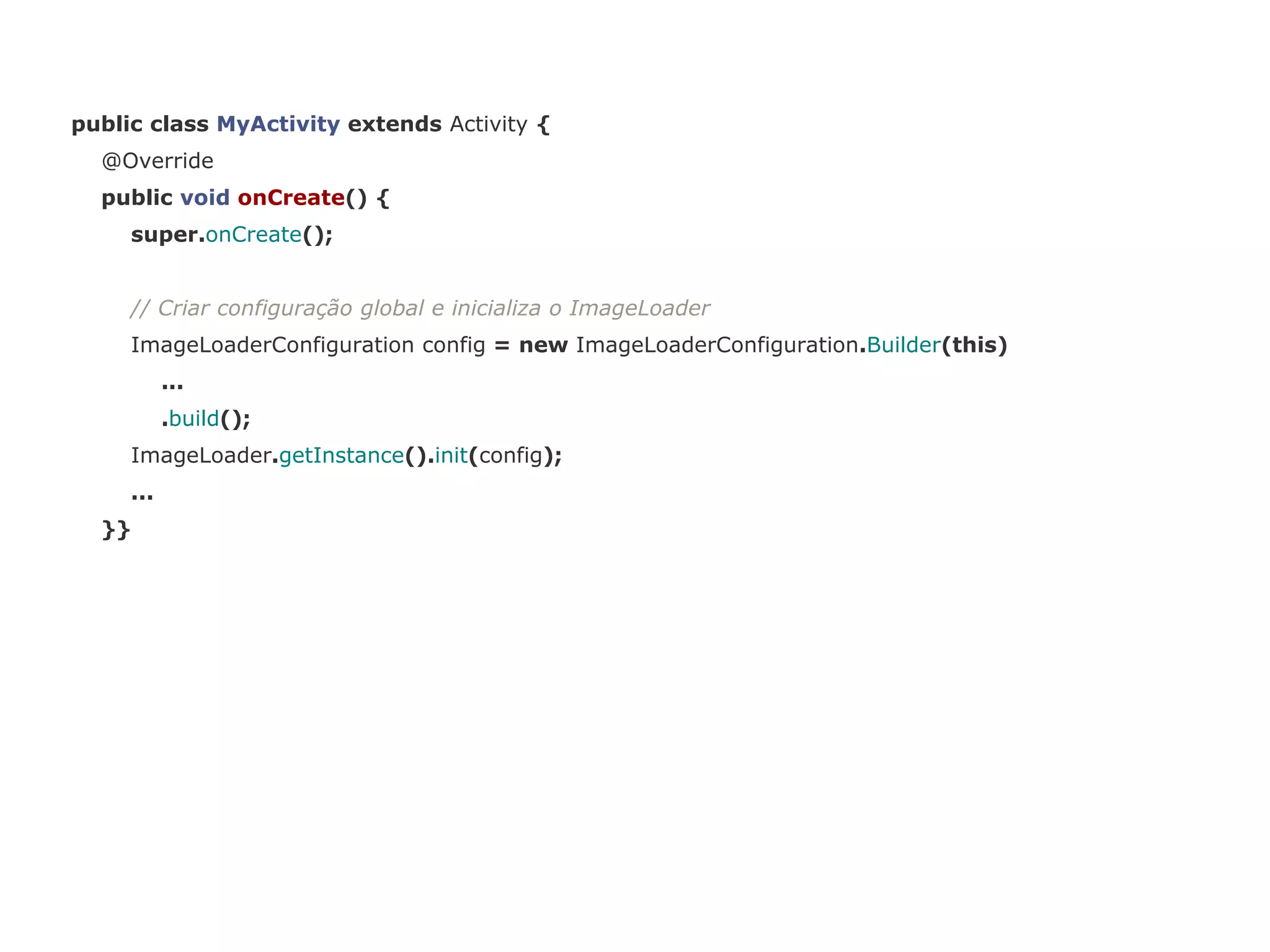This screenshot has height=952, width=1270.
Task: Click the class keyword
Action: (x=179, y=124)
